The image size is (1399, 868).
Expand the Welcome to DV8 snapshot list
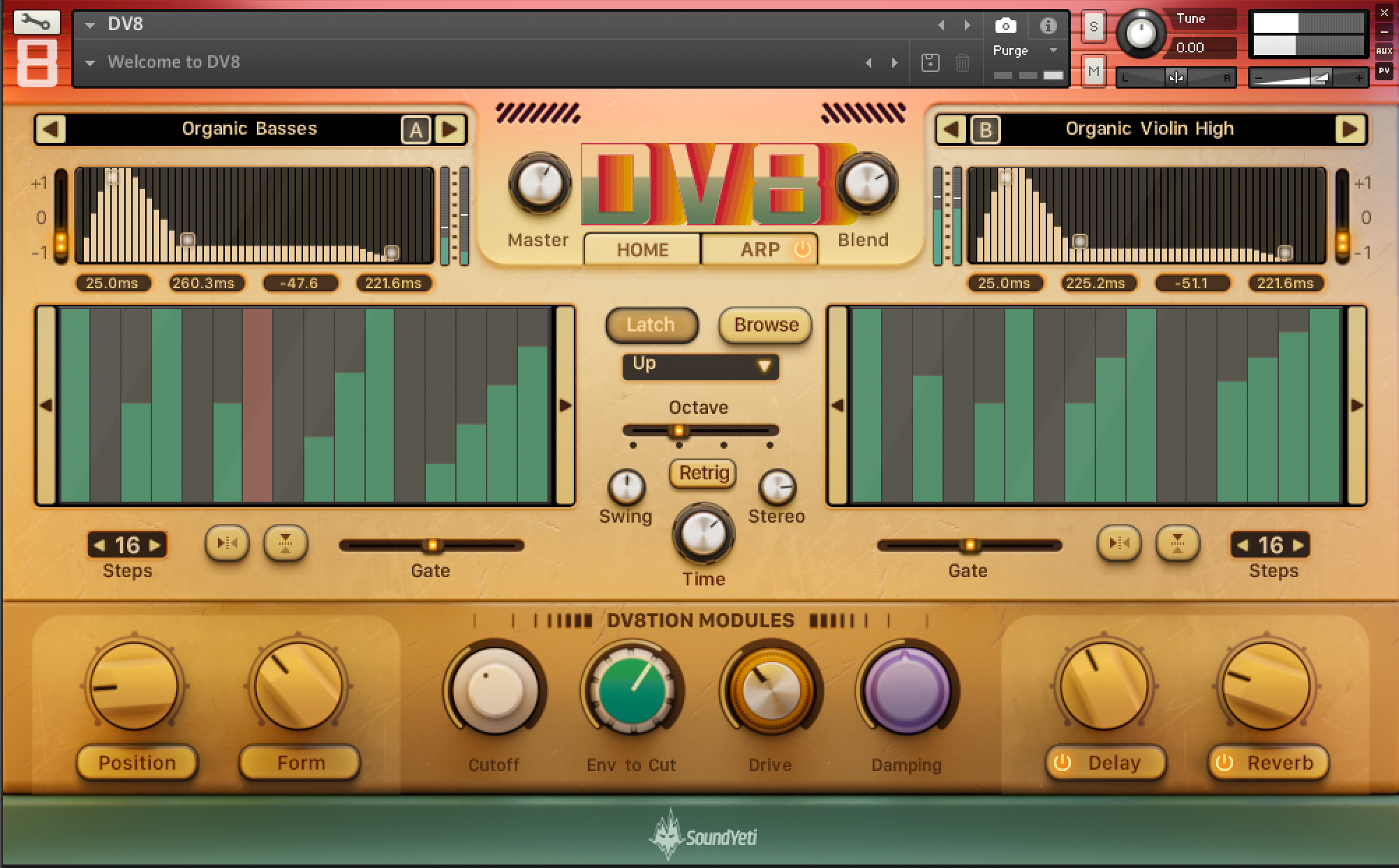point(89,62)
